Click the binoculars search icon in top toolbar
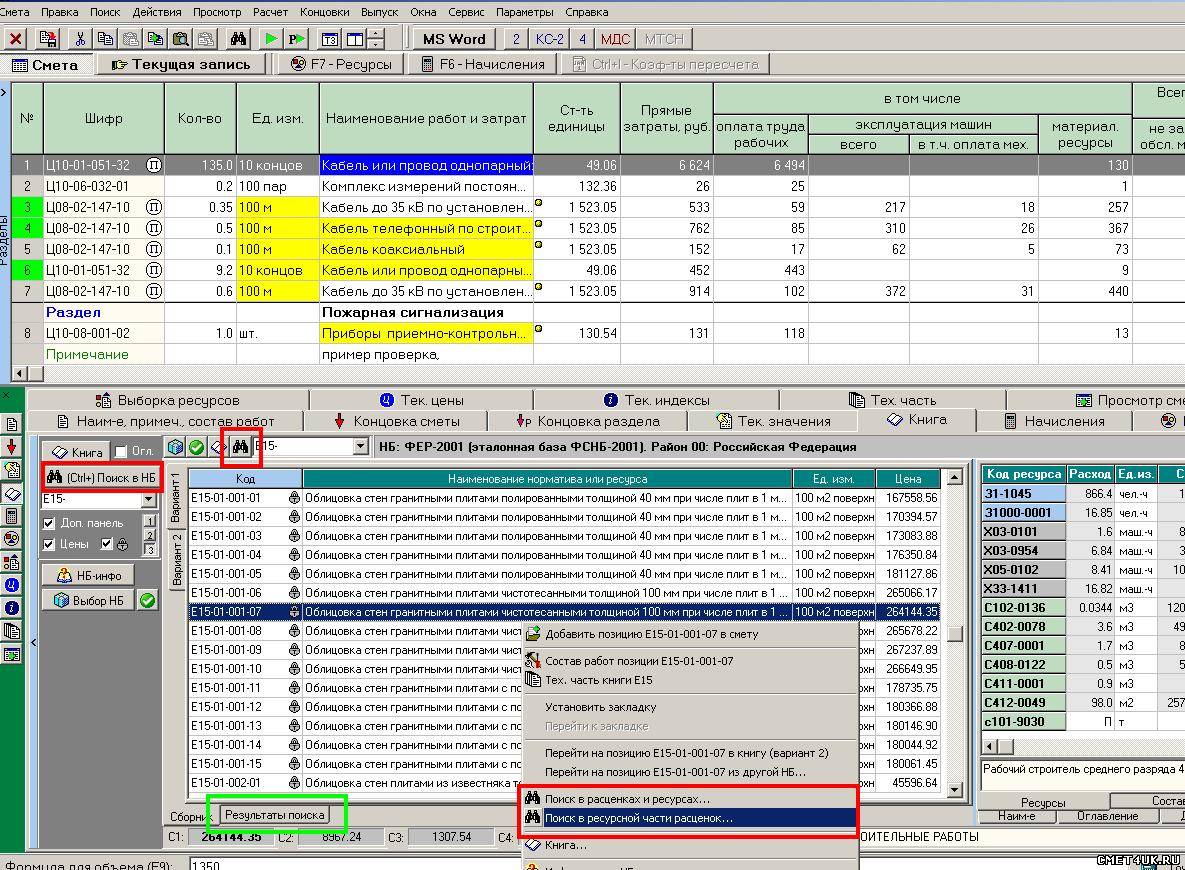The height and width of the screenshot is (870, 1185). tap(238, 39)
